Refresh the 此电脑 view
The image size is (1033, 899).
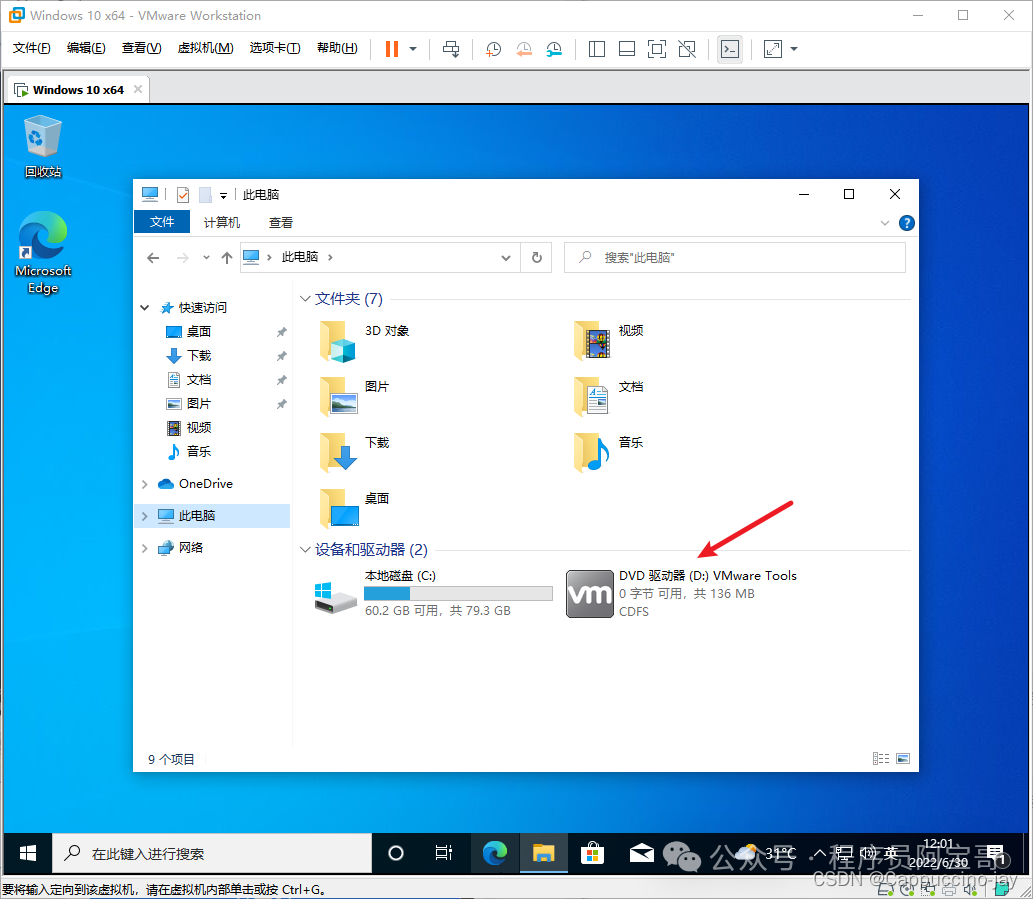(x=537, y=258)
